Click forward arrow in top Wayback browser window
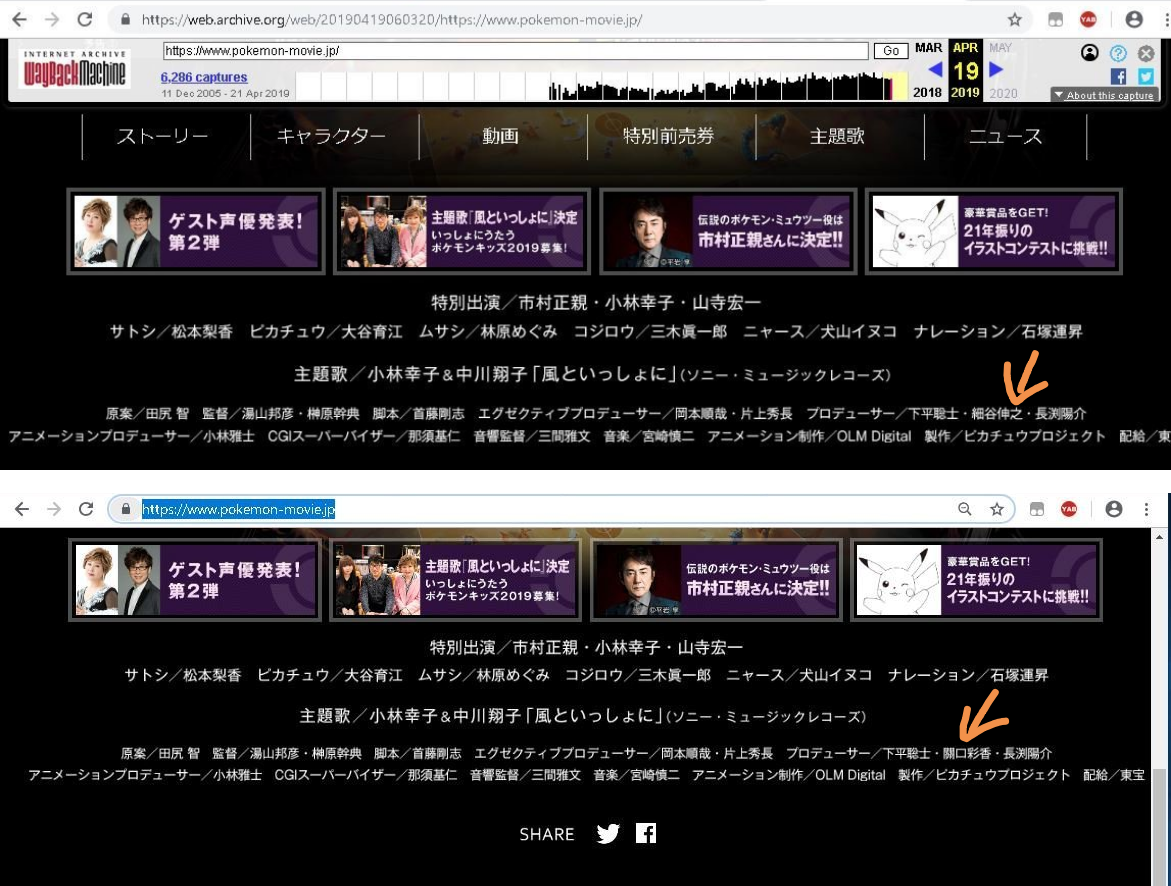Image resolution: width=1171 pixels, height=886 pixels. 52,19
